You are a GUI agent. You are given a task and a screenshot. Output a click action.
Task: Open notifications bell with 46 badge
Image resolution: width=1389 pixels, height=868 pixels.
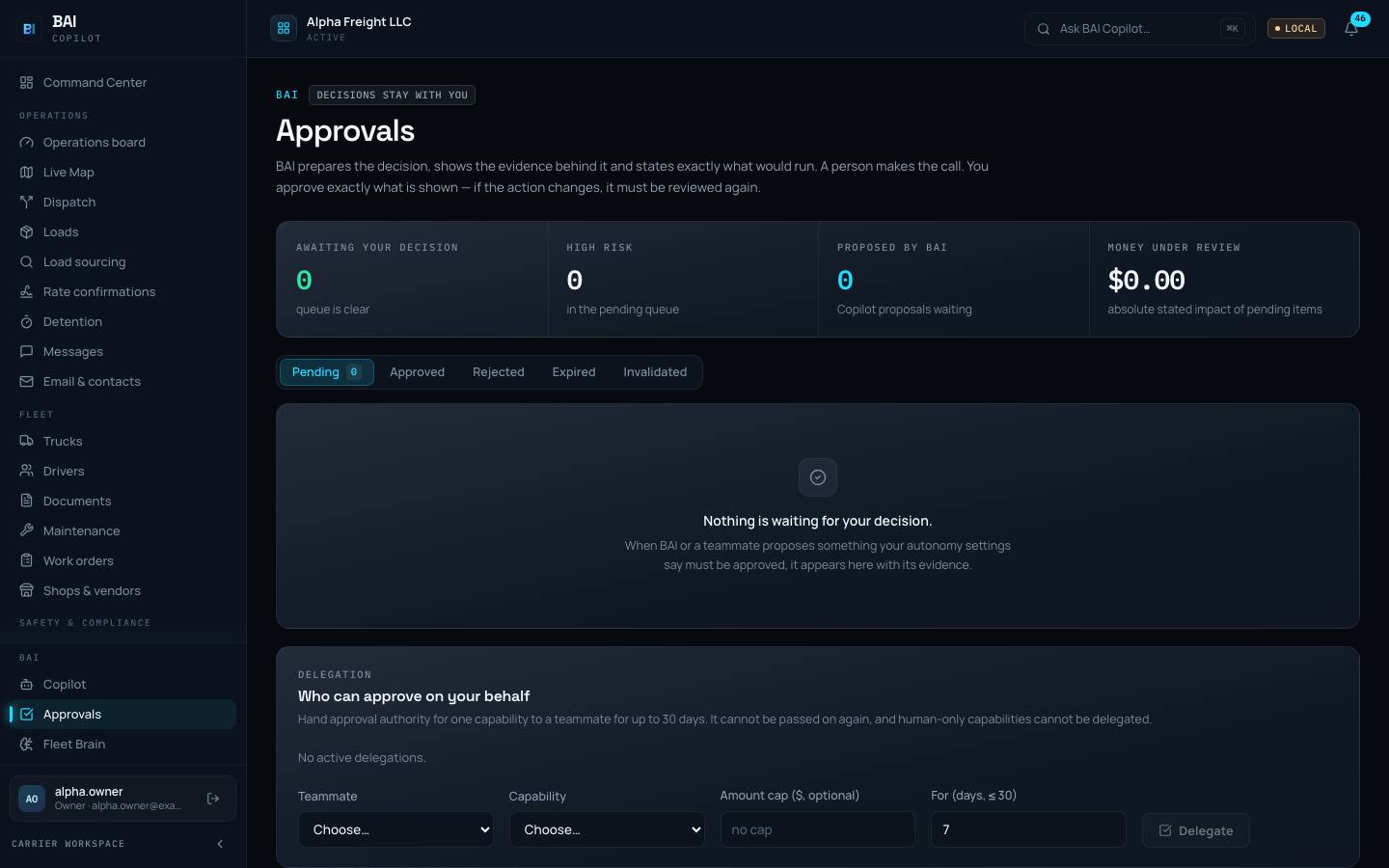(1351, 28)
